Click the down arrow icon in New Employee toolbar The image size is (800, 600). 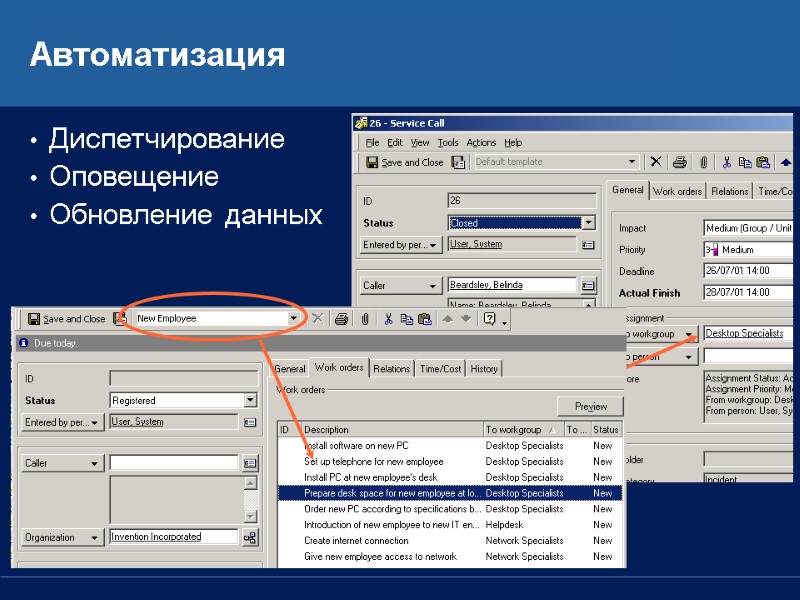click(x=466, y=319)
